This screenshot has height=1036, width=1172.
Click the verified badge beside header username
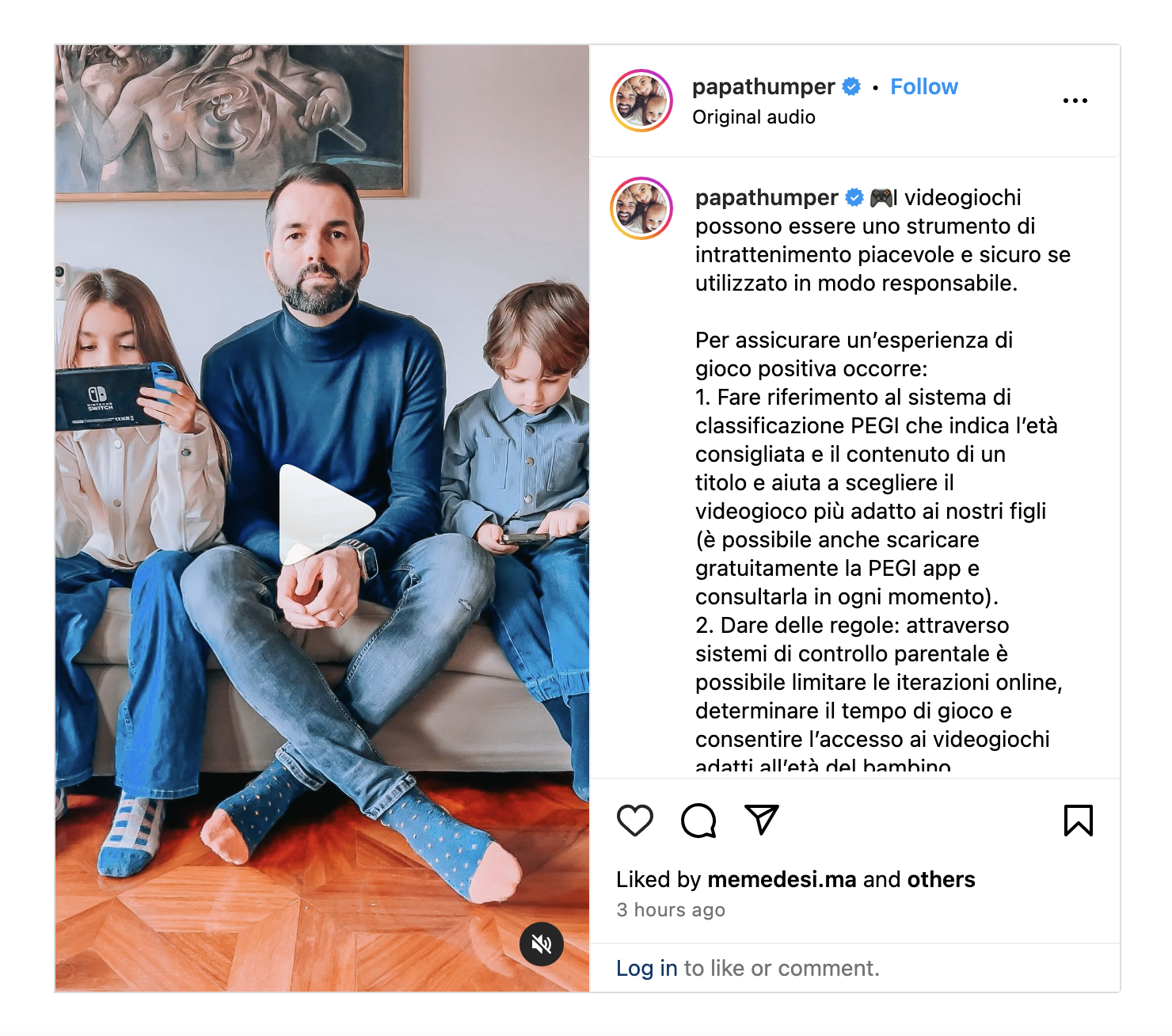(851, 87)
